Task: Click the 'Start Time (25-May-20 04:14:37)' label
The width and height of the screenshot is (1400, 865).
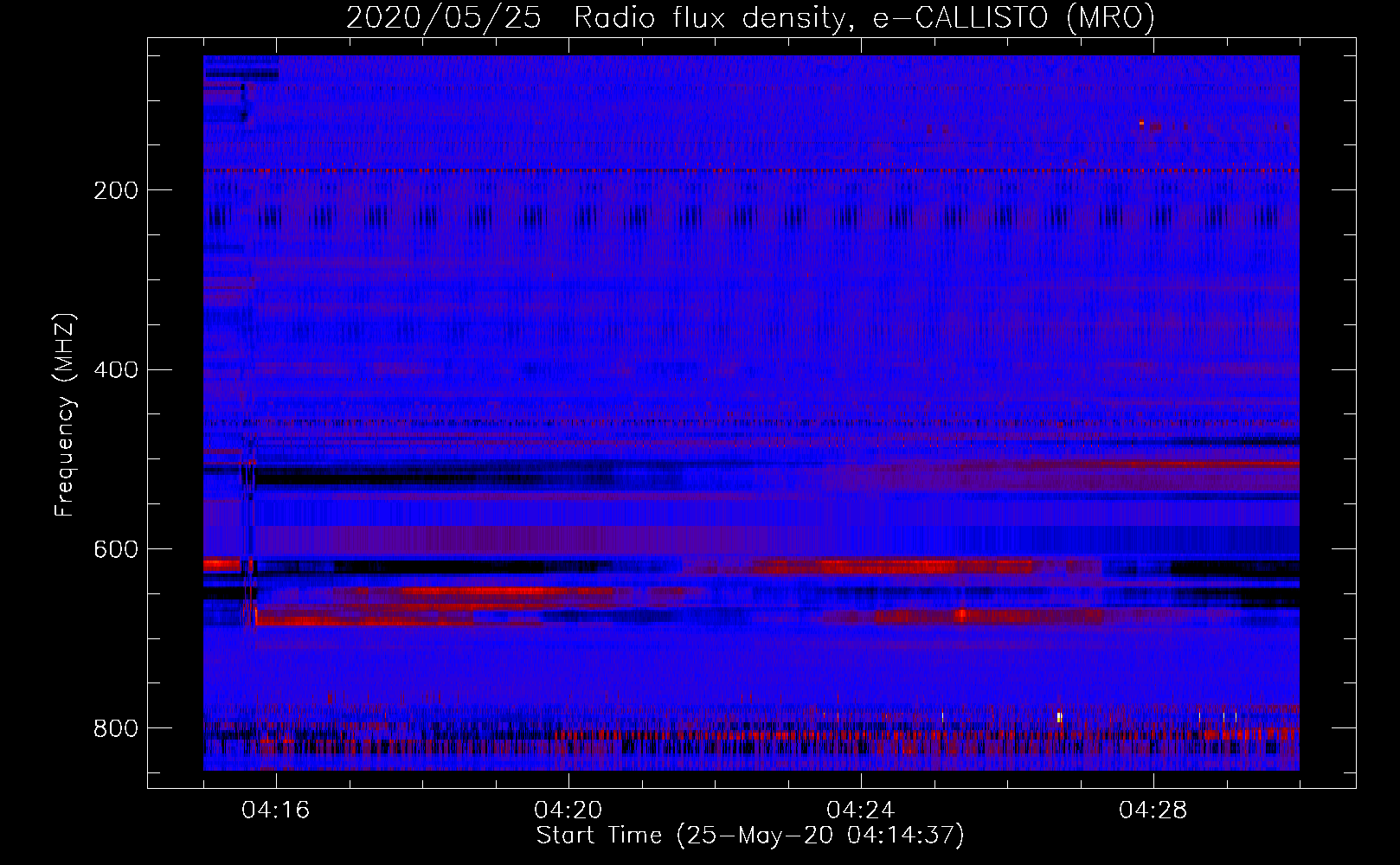Action: click(x=750, y=836)
